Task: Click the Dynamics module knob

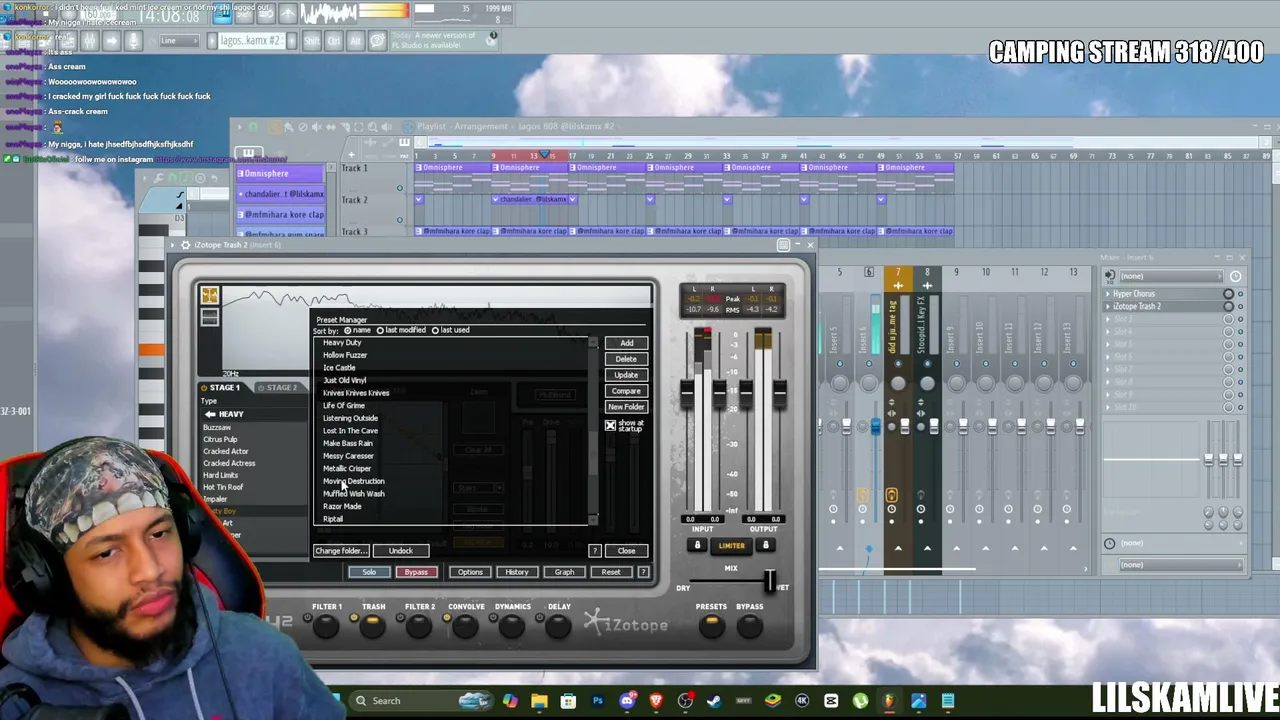Action: (512, 626)
